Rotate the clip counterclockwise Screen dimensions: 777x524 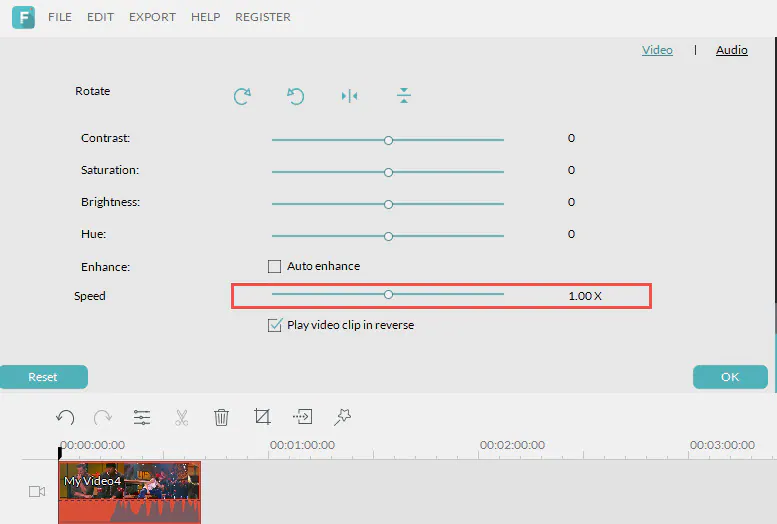click(x=295, y=96)
